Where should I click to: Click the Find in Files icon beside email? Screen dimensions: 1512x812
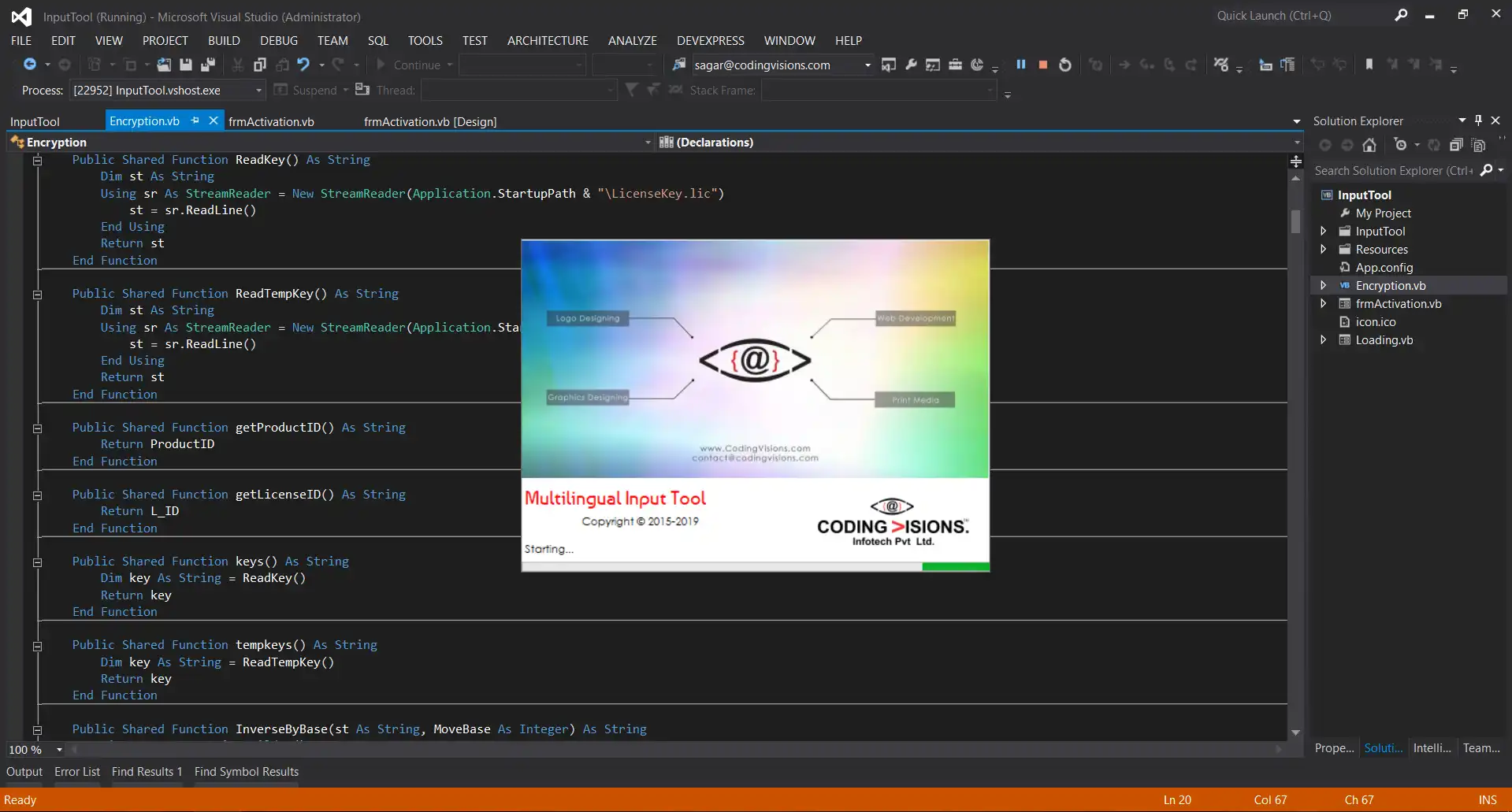[x=678, y=65]
